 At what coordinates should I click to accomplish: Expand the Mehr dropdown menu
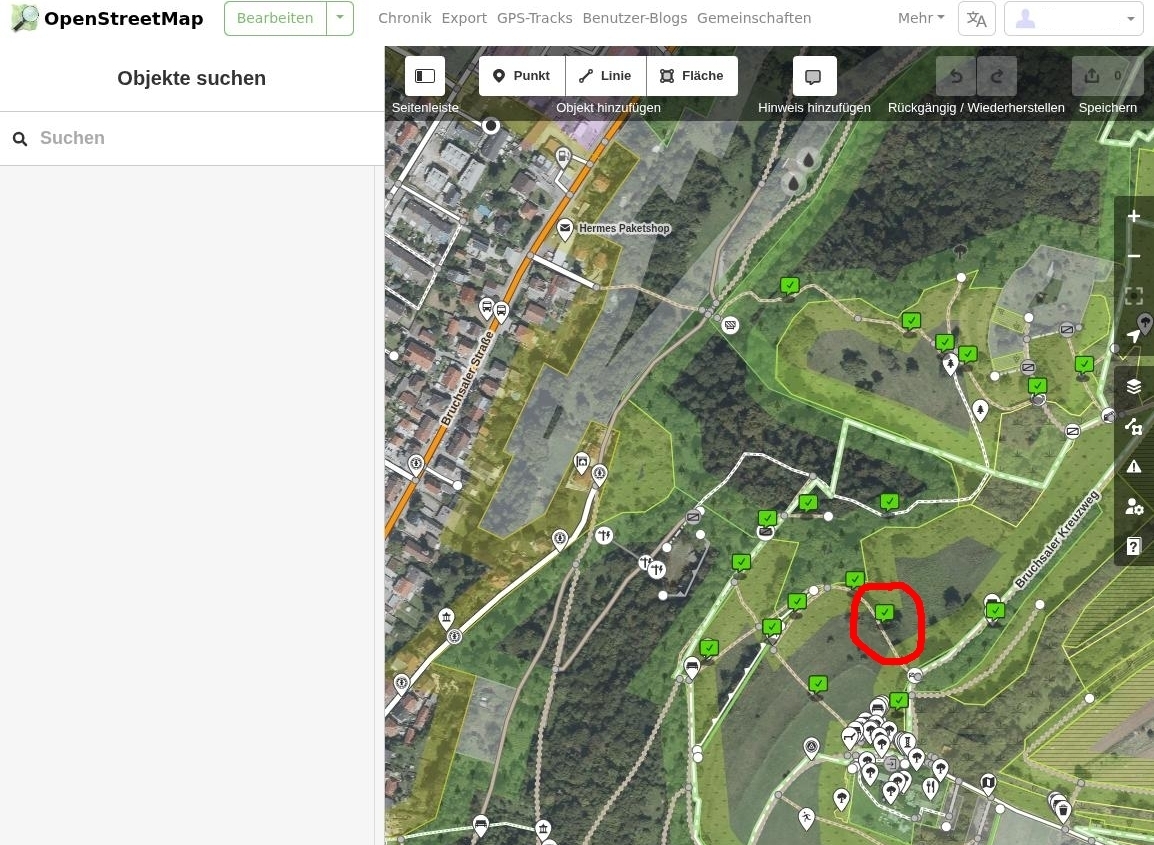pyautogui.click(x=921, y=18)
